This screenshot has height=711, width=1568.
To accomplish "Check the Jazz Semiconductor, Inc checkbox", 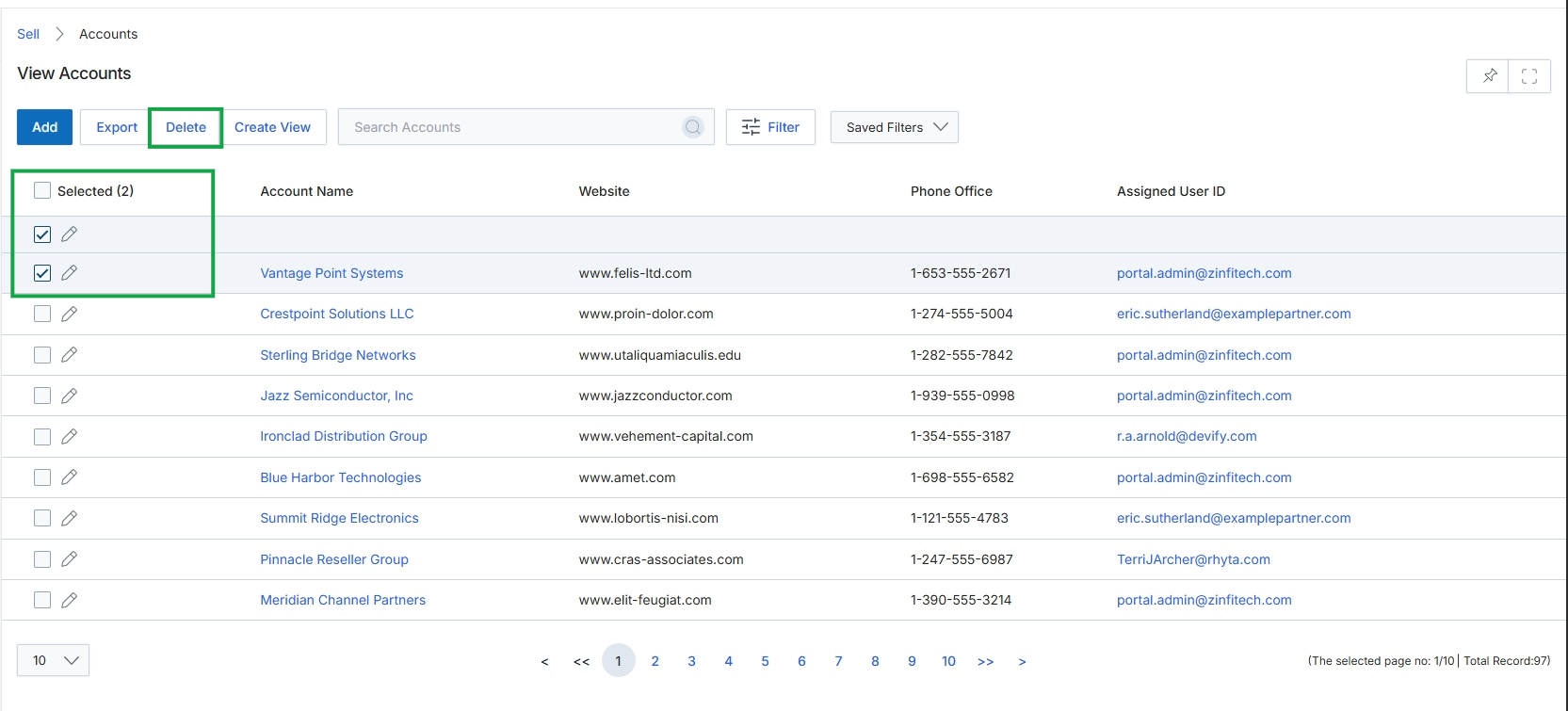I will click(42, 396).
